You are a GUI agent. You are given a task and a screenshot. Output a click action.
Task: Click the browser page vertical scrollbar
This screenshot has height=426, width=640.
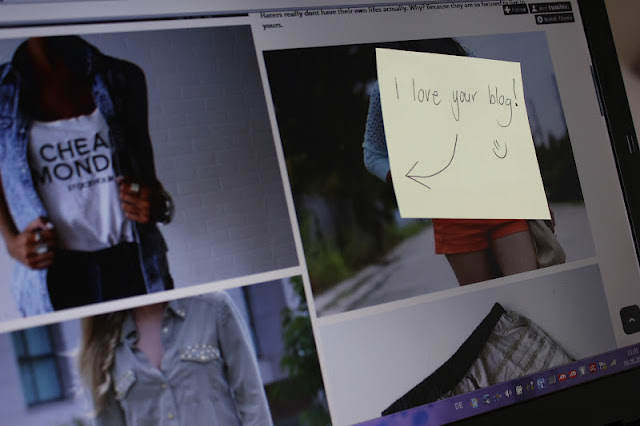click(x=597, y=90)
